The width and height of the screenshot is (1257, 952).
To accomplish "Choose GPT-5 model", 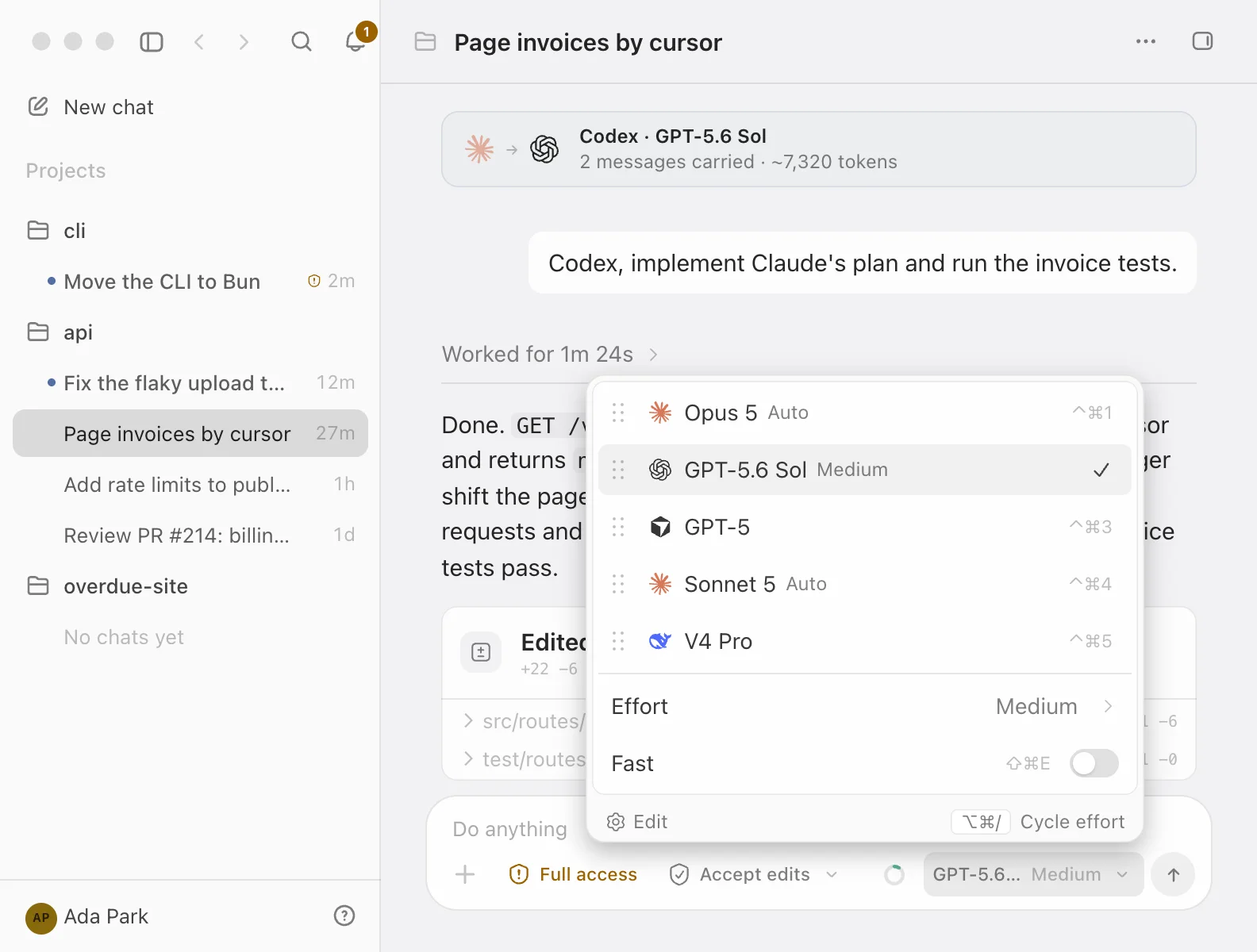I will 864,527.
